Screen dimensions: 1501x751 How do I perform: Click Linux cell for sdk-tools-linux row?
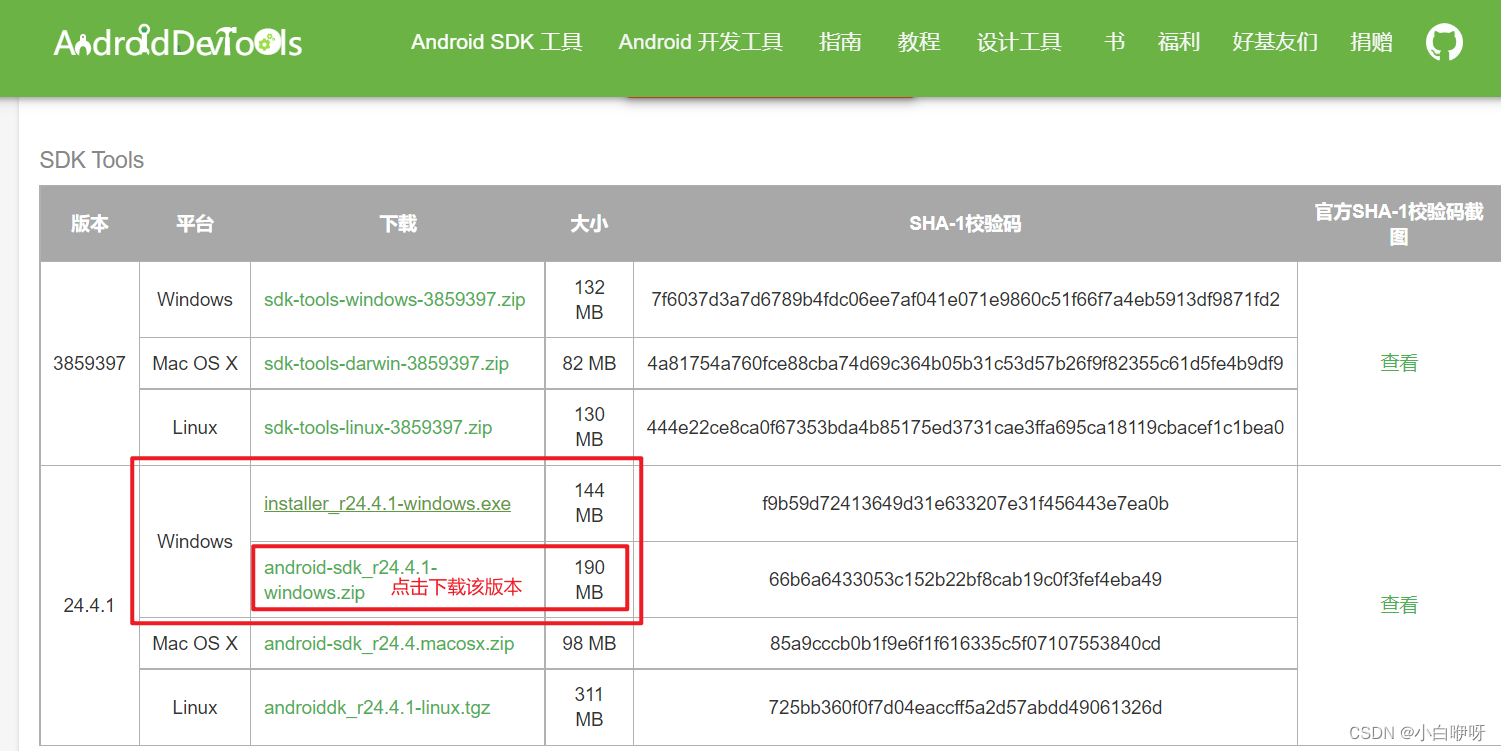point(195,428)
